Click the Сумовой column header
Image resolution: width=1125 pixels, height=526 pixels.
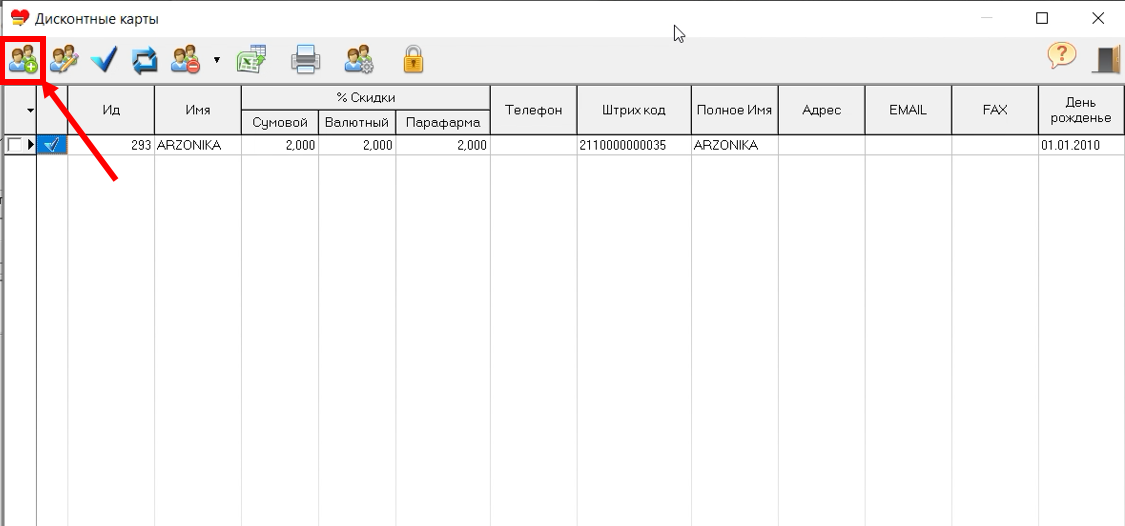coord(280,123)
